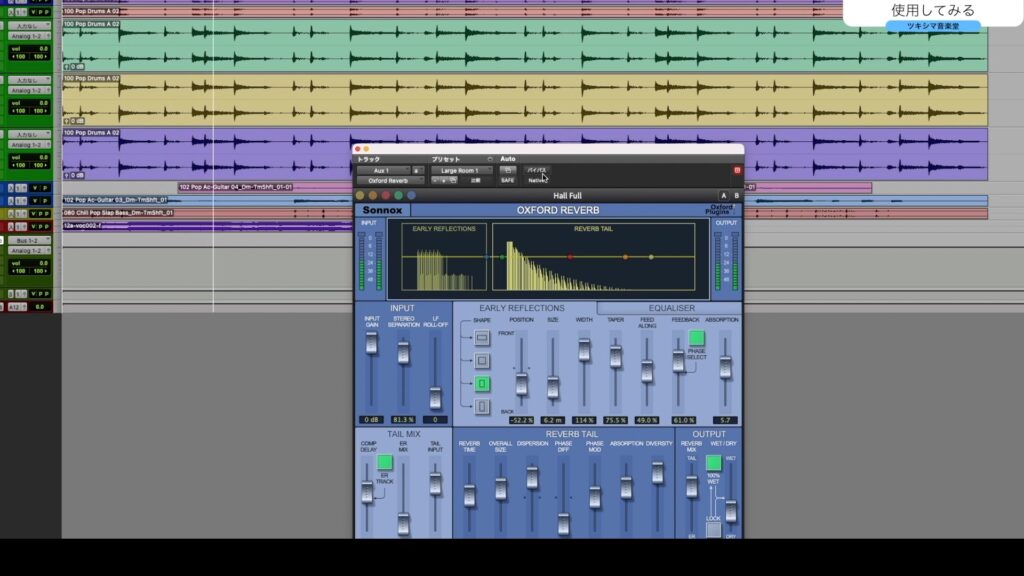
Task: Click the orange circle button in Sonnox toolbar
Action: point(373,195)
